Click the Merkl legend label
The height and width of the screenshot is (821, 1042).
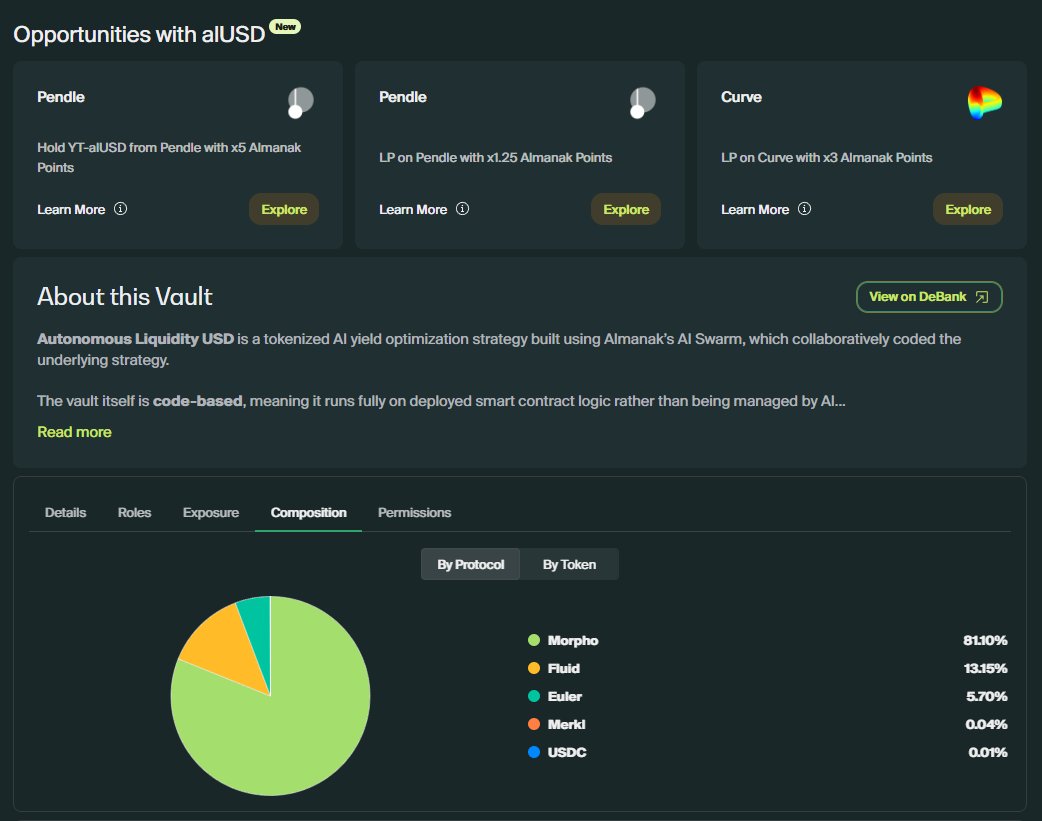pos(566,724)
